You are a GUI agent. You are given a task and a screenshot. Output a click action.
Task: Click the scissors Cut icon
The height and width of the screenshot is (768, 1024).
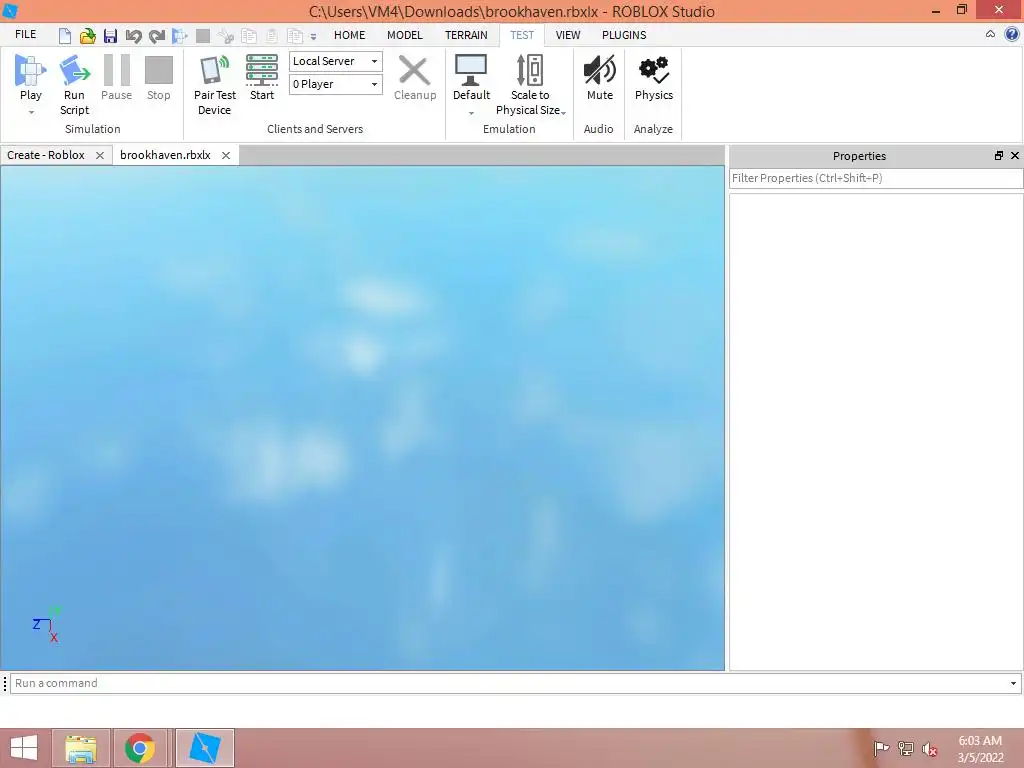point(226,35)
